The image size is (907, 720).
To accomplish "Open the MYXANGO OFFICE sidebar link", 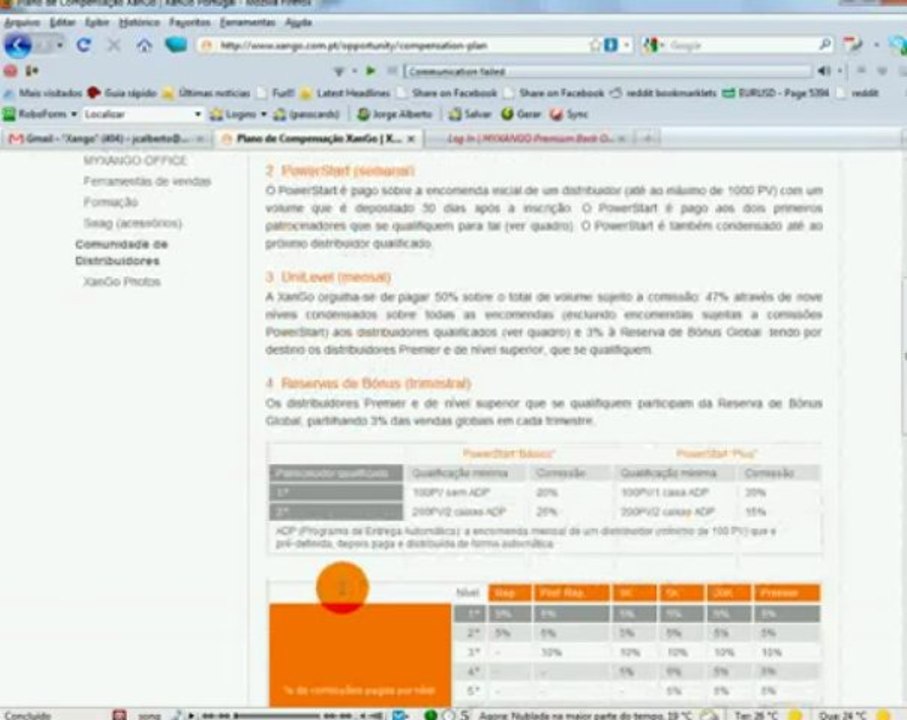I will click(135, 161).
